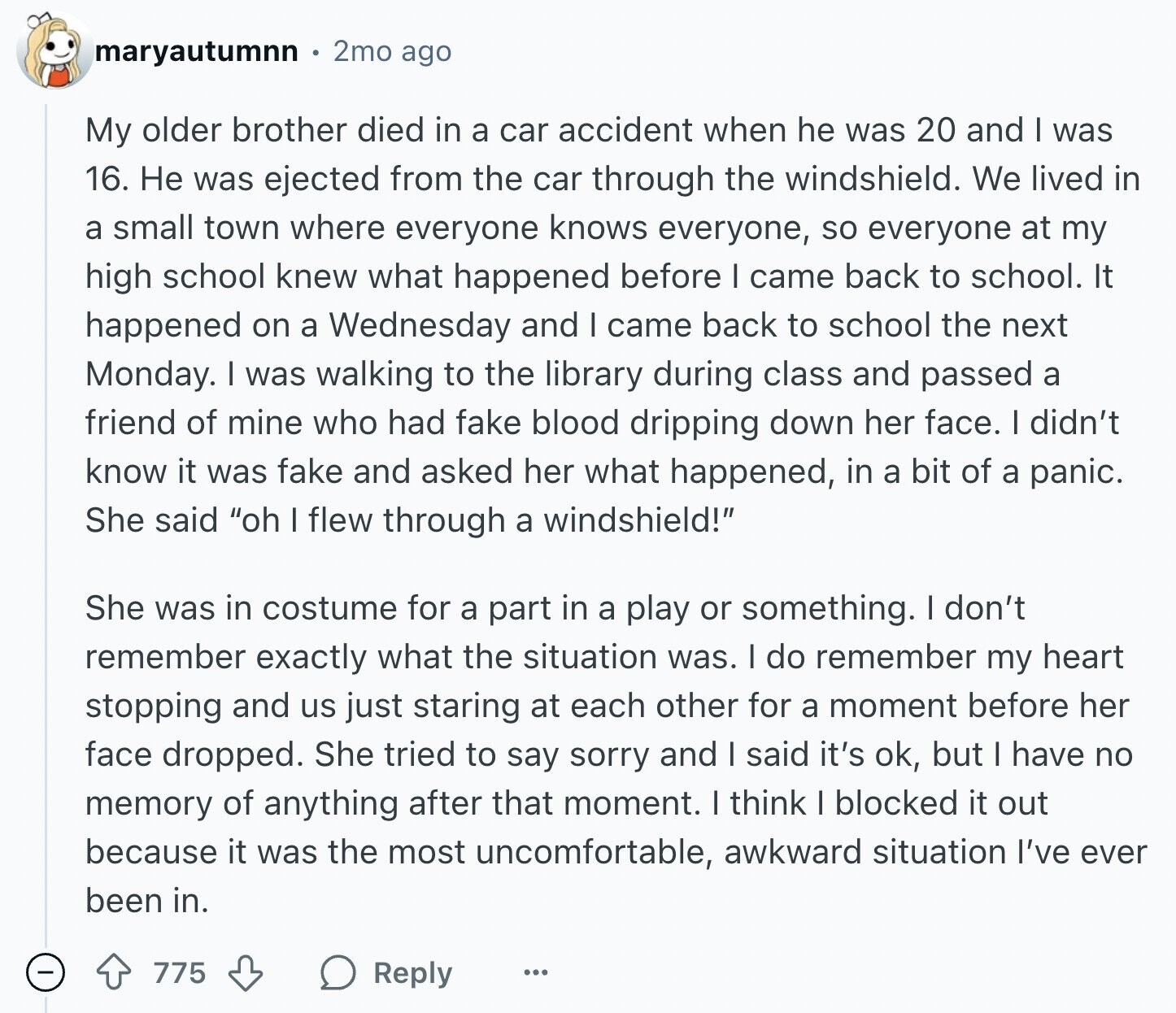Screen dimensions: 1176x1013
Task: Click the line starting "high school knew what happened"
Action: point(599,276)
